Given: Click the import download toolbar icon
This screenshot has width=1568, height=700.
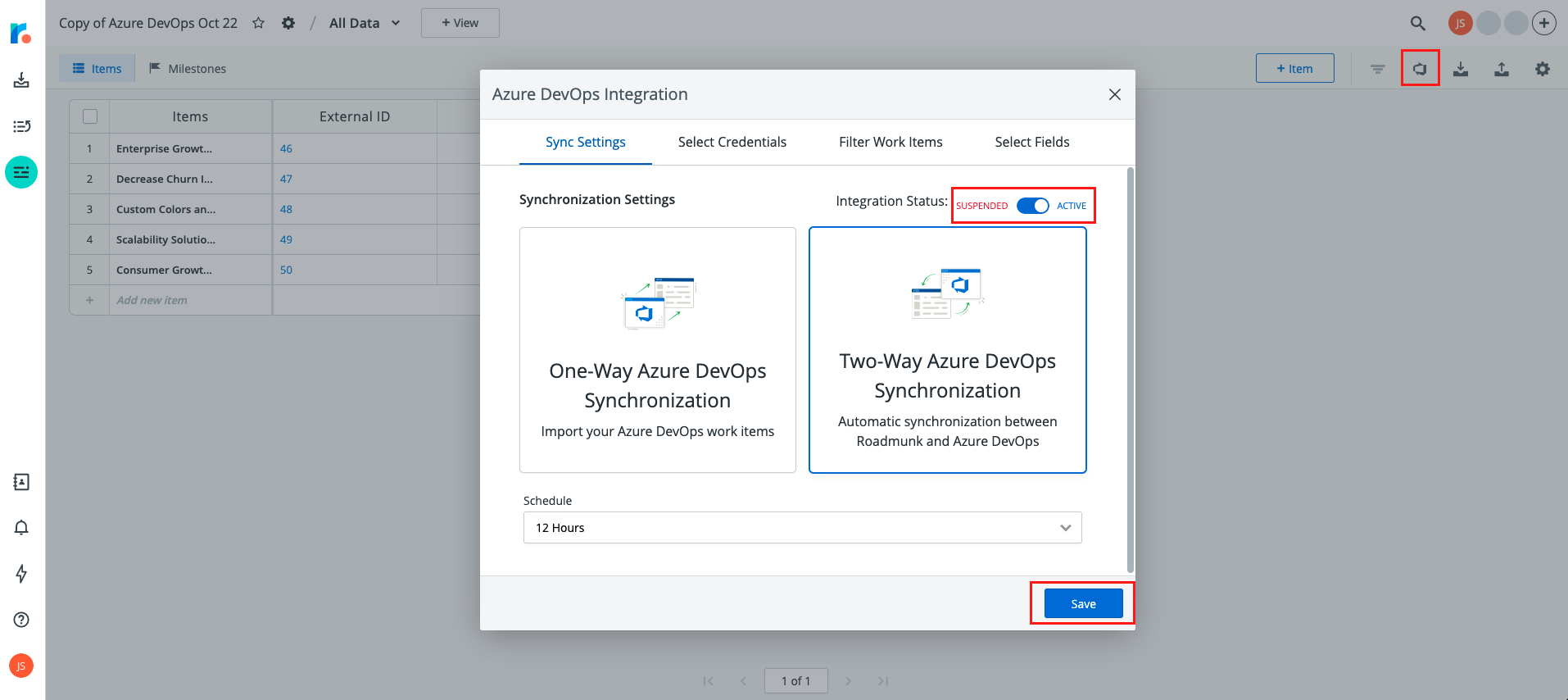Looking at the screenshot, I should [x=1461, y=69].
